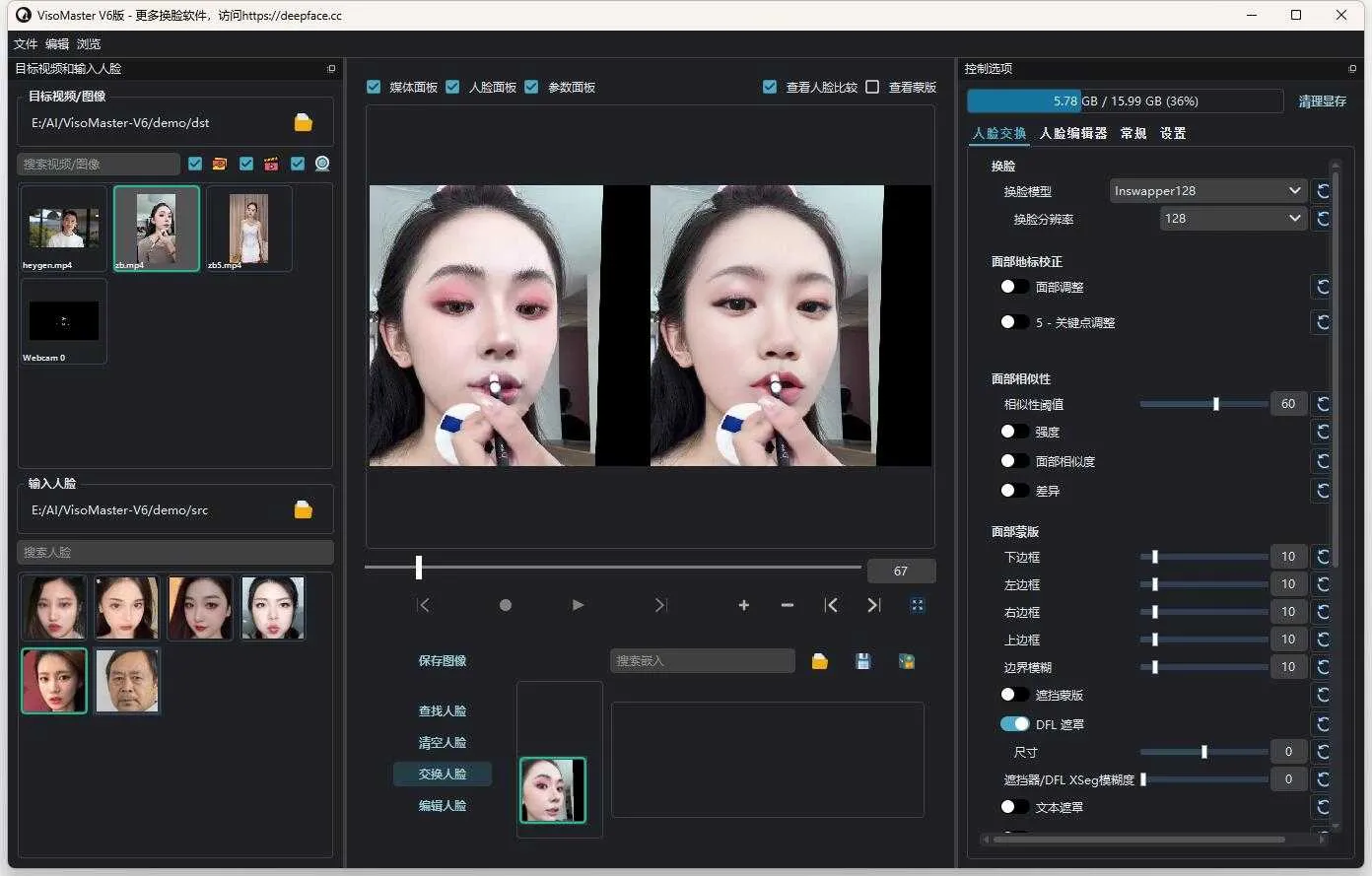Click the image files filter icon
The image size is (1372, 876).
(220, 164)
